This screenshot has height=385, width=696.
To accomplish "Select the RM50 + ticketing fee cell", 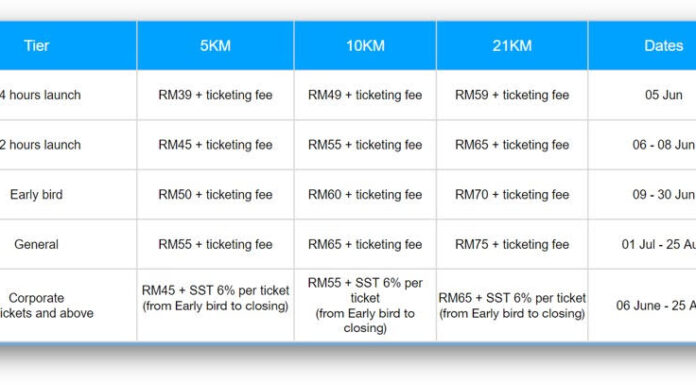I will [215, 194].
